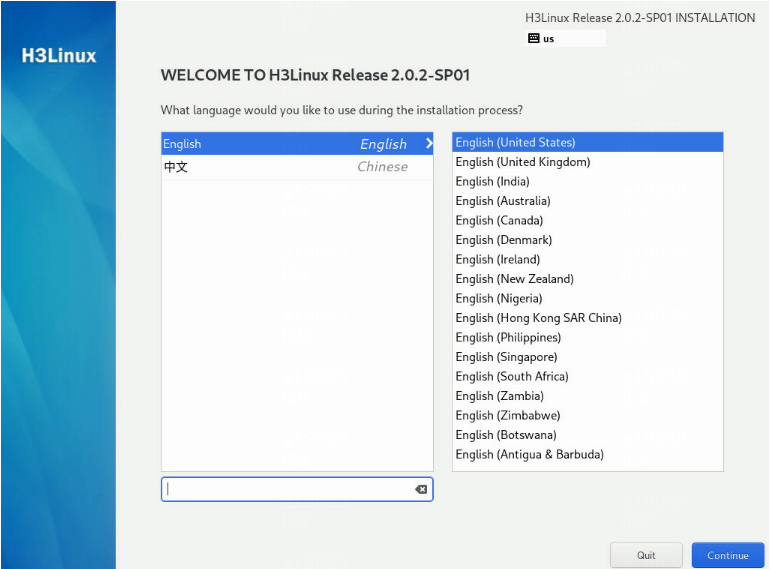Choose English (Philippines) locale
771x569 pixels.
[x=588, y=337]
